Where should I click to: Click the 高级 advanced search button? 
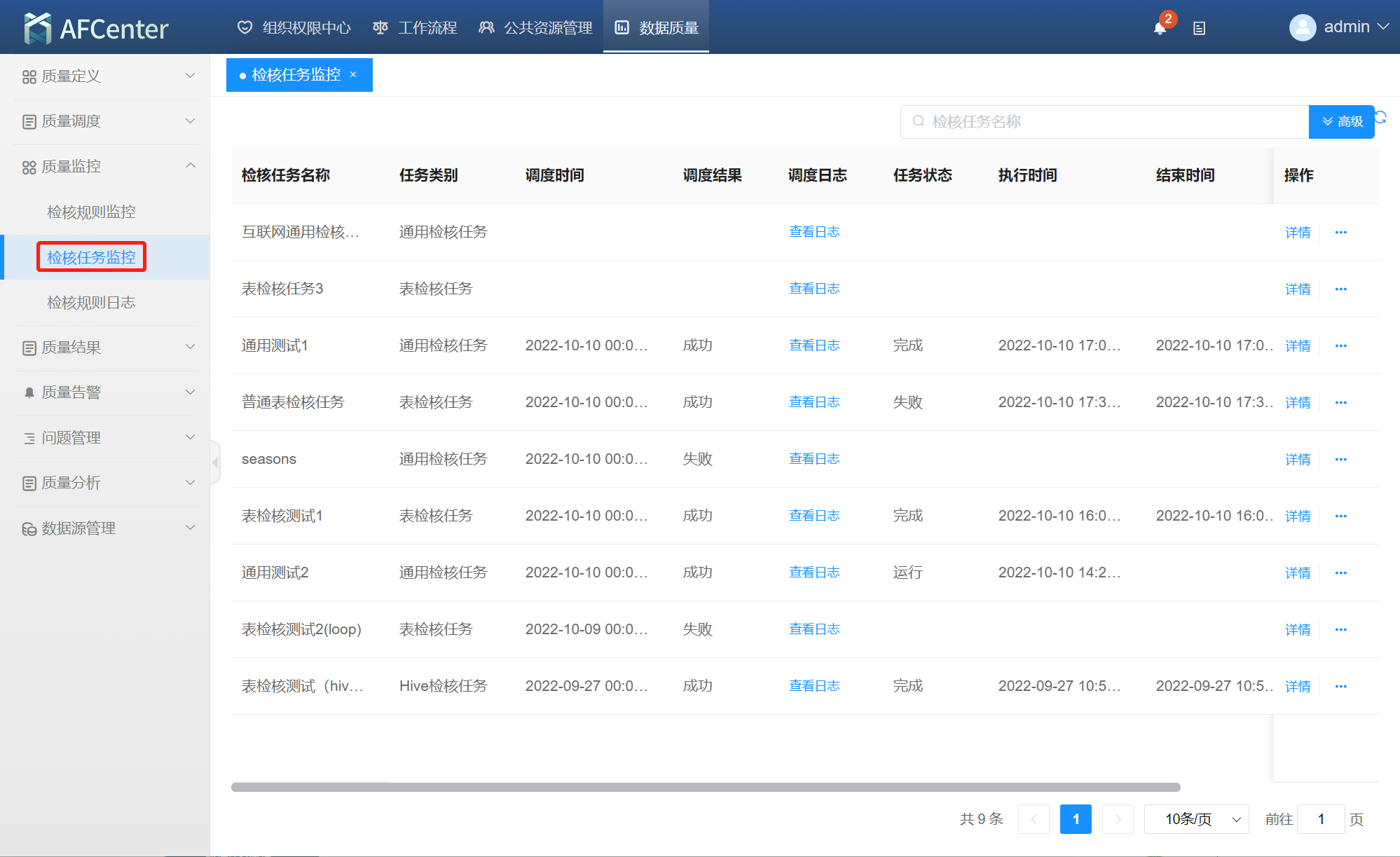[1341, 122]
